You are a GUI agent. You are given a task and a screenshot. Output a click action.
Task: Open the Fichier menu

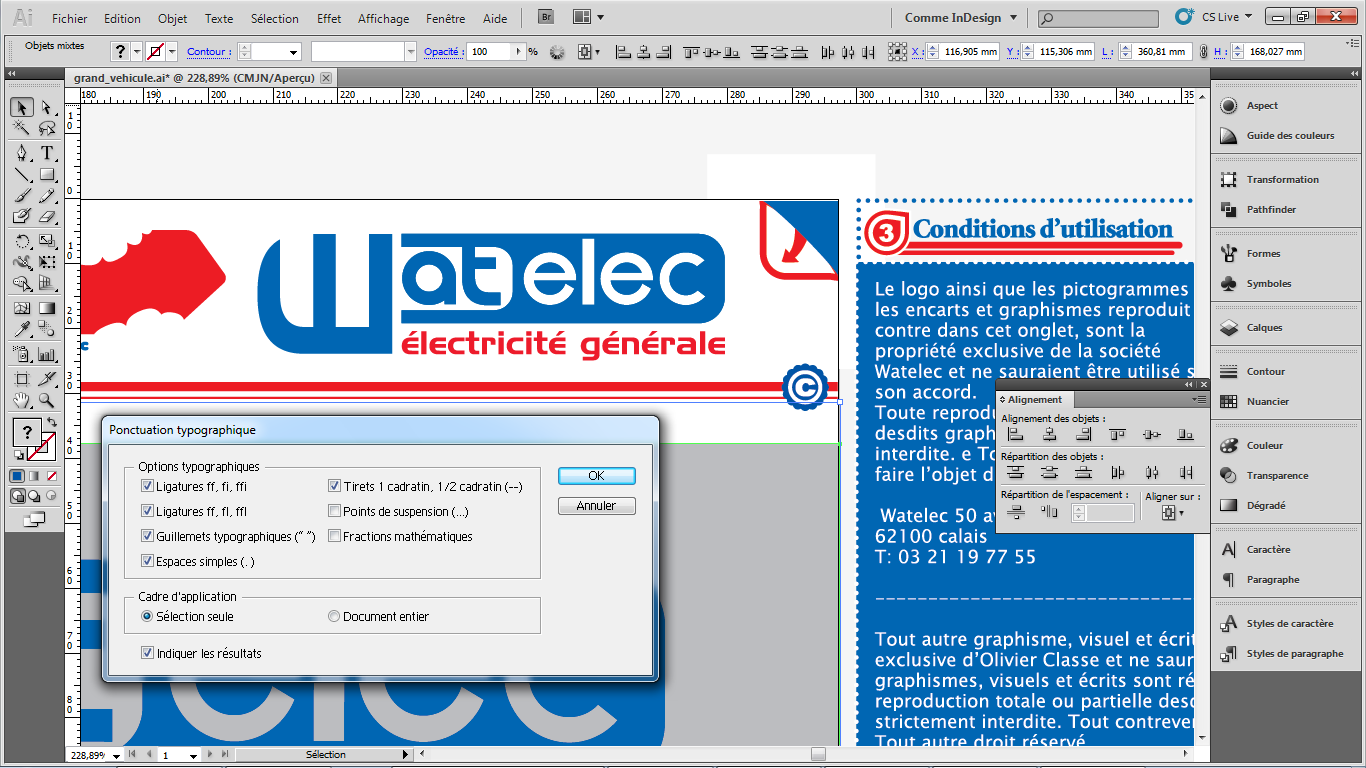[70, 18]
